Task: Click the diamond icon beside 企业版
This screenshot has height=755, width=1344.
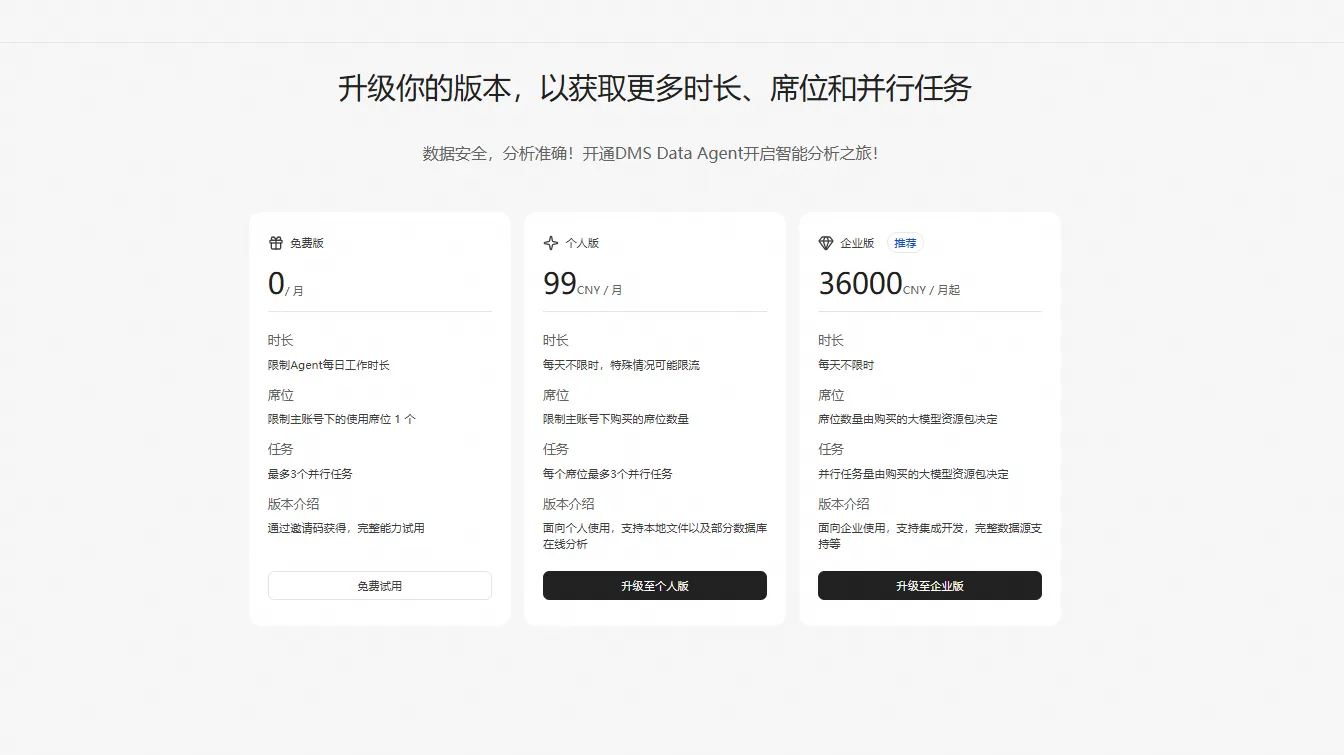Action: coord(826,243)
